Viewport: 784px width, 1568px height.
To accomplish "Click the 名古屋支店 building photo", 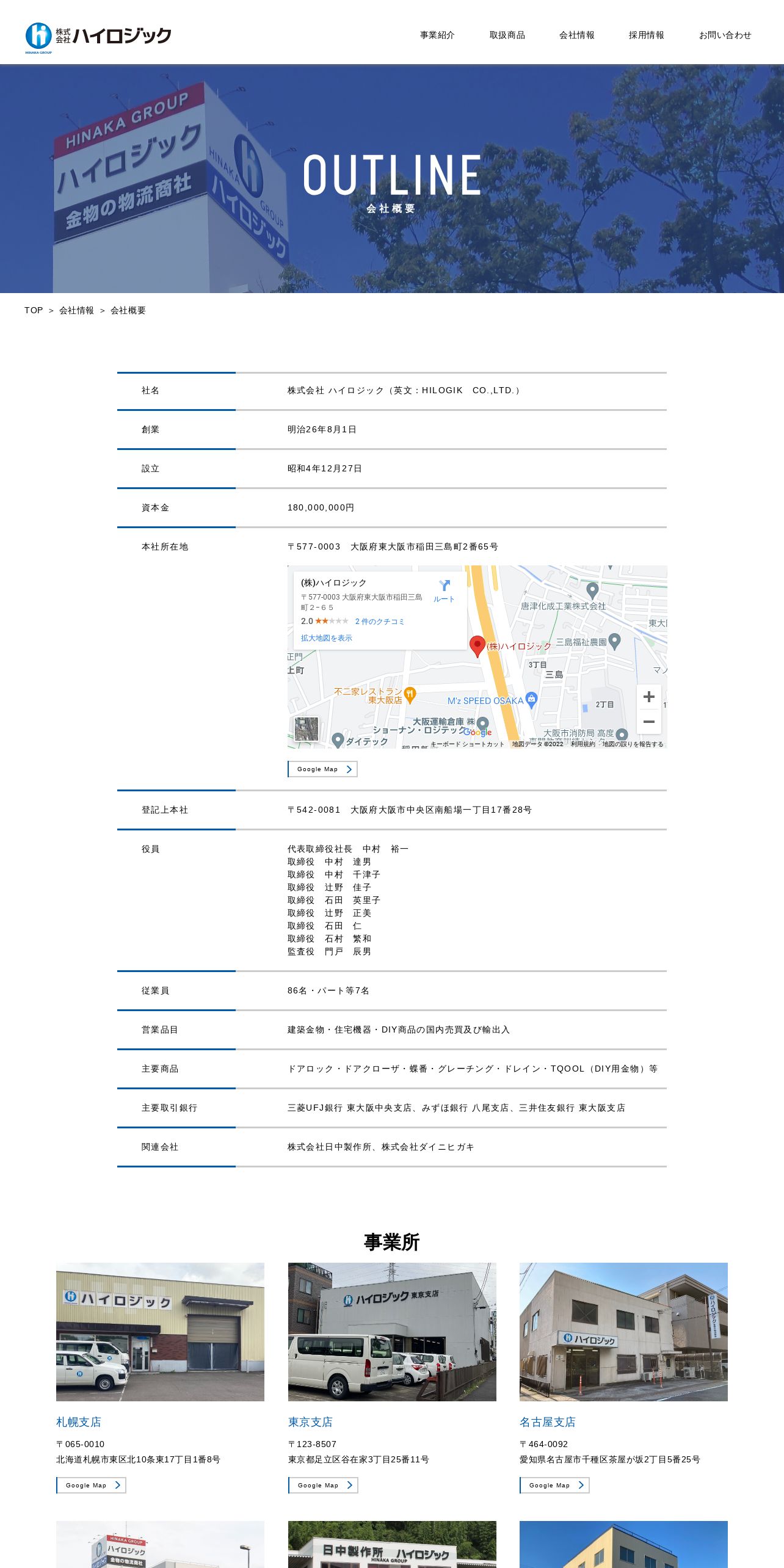I will 623,1332.
